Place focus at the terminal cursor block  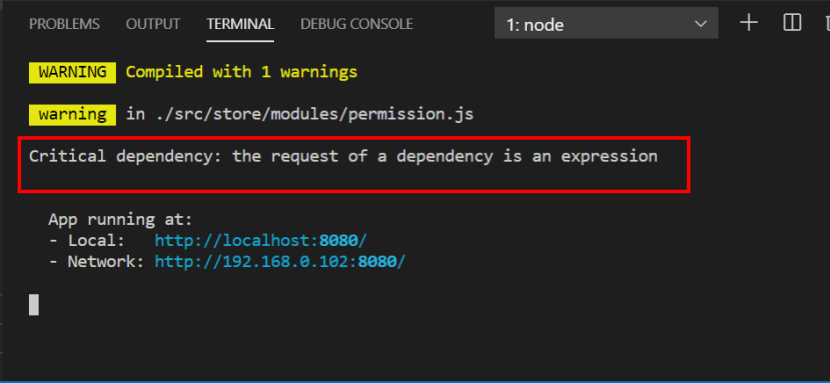(34, 305)
